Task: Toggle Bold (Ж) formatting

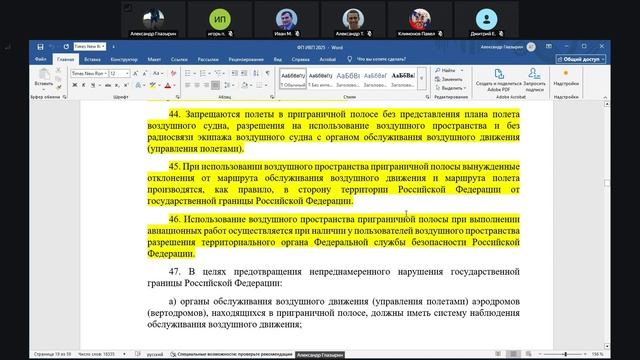Action: [x=75, y=85]
